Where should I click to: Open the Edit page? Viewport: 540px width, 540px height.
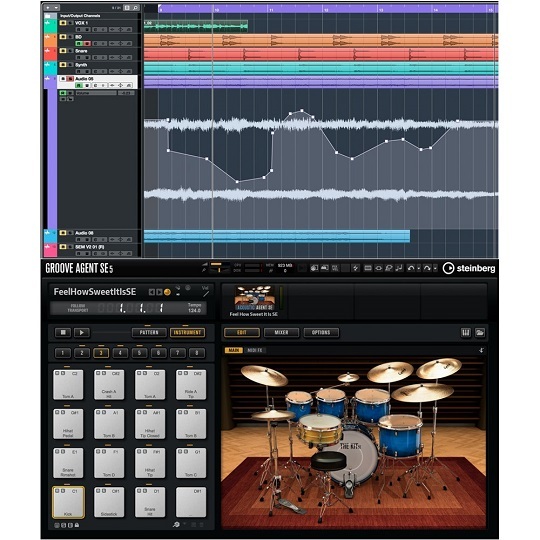point(242,332)
